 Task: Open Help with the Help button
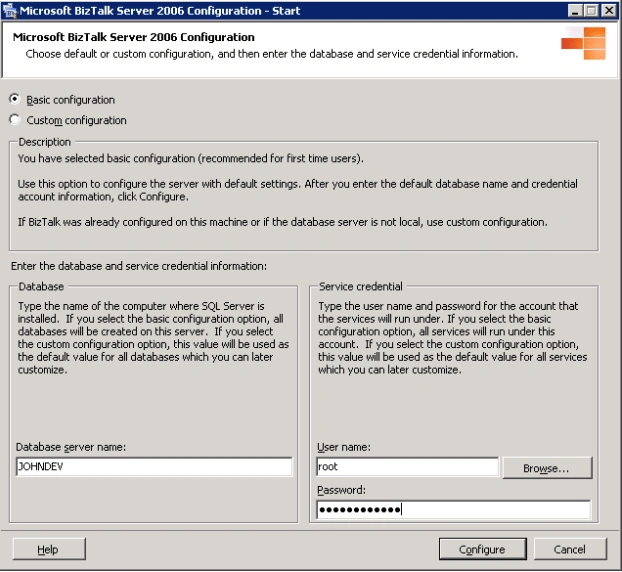click(x=48, y=549)
